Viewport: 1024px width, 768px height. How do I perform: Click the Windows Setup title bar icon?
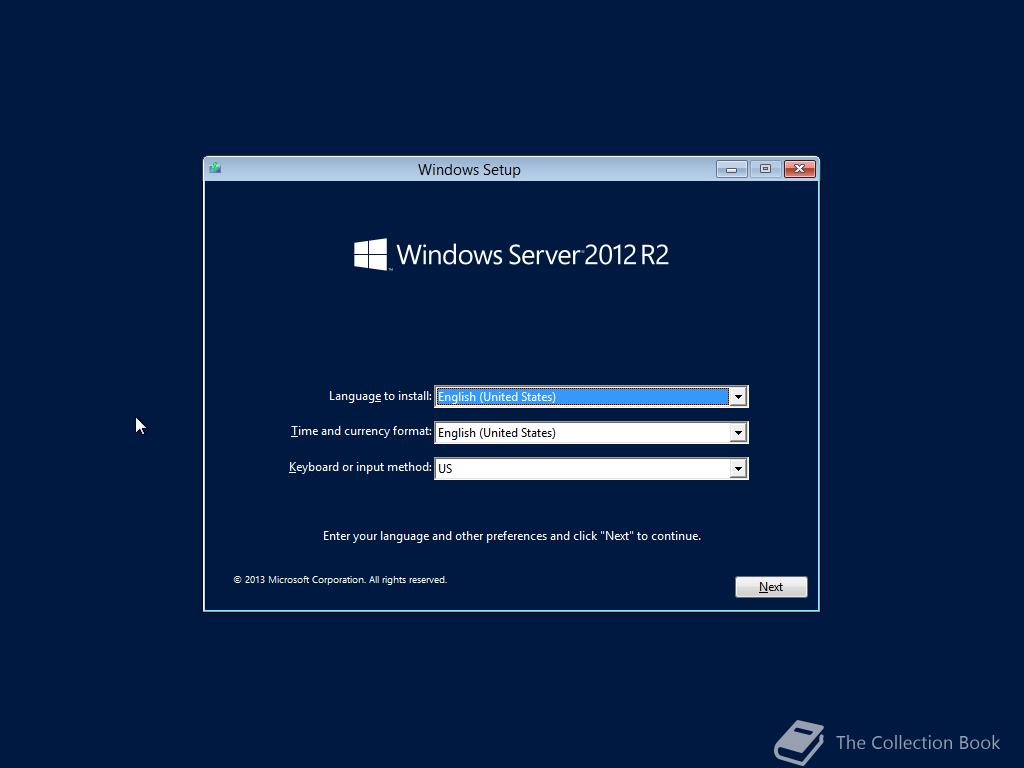coord(216,168)
